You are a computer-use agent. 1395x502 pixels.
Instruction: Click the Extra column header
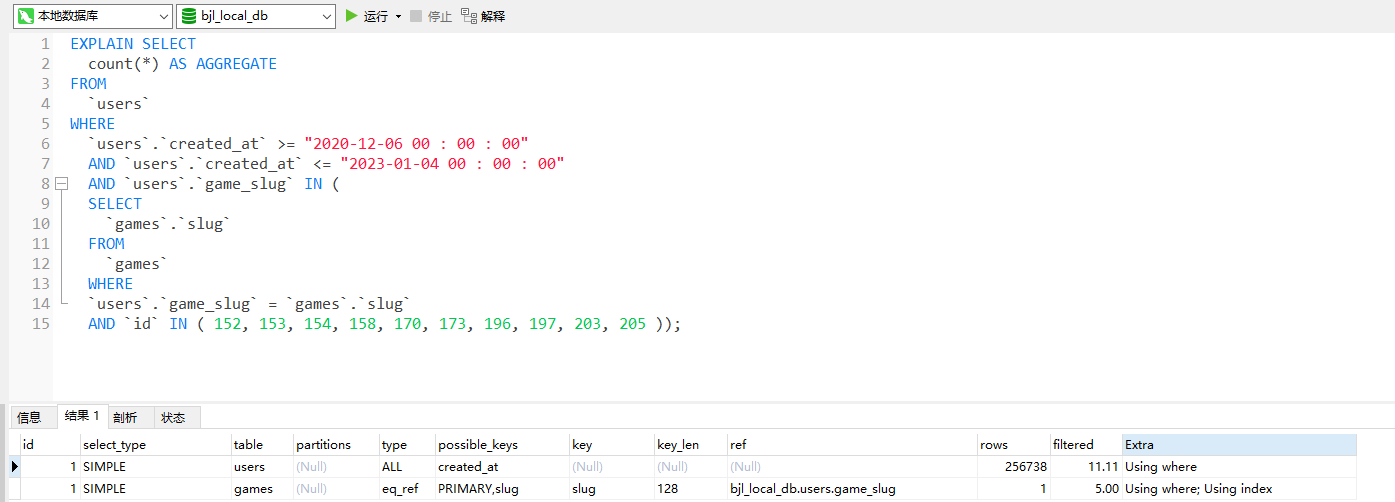click(x=1239, y=444)
